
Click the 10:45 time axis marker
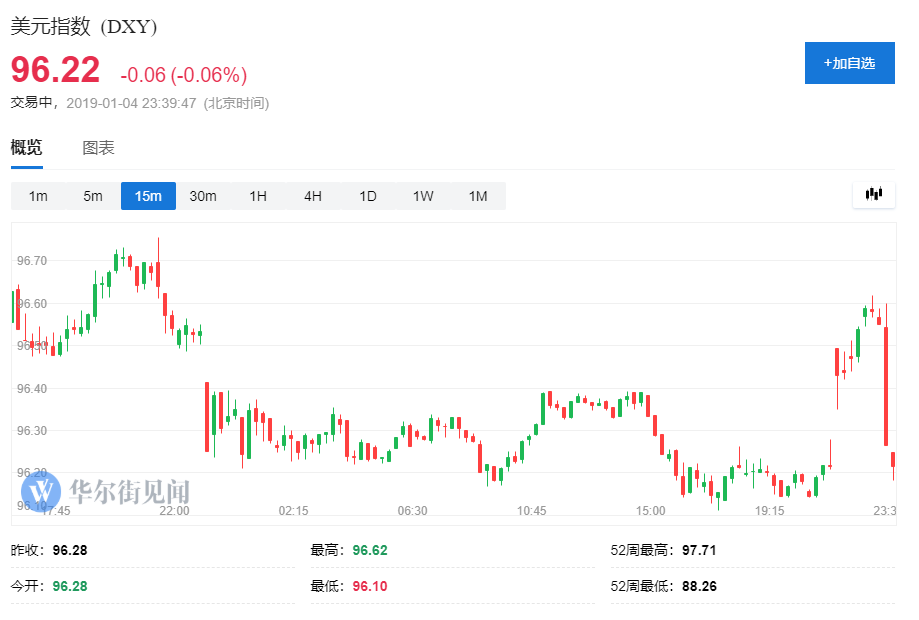point(531,510)
